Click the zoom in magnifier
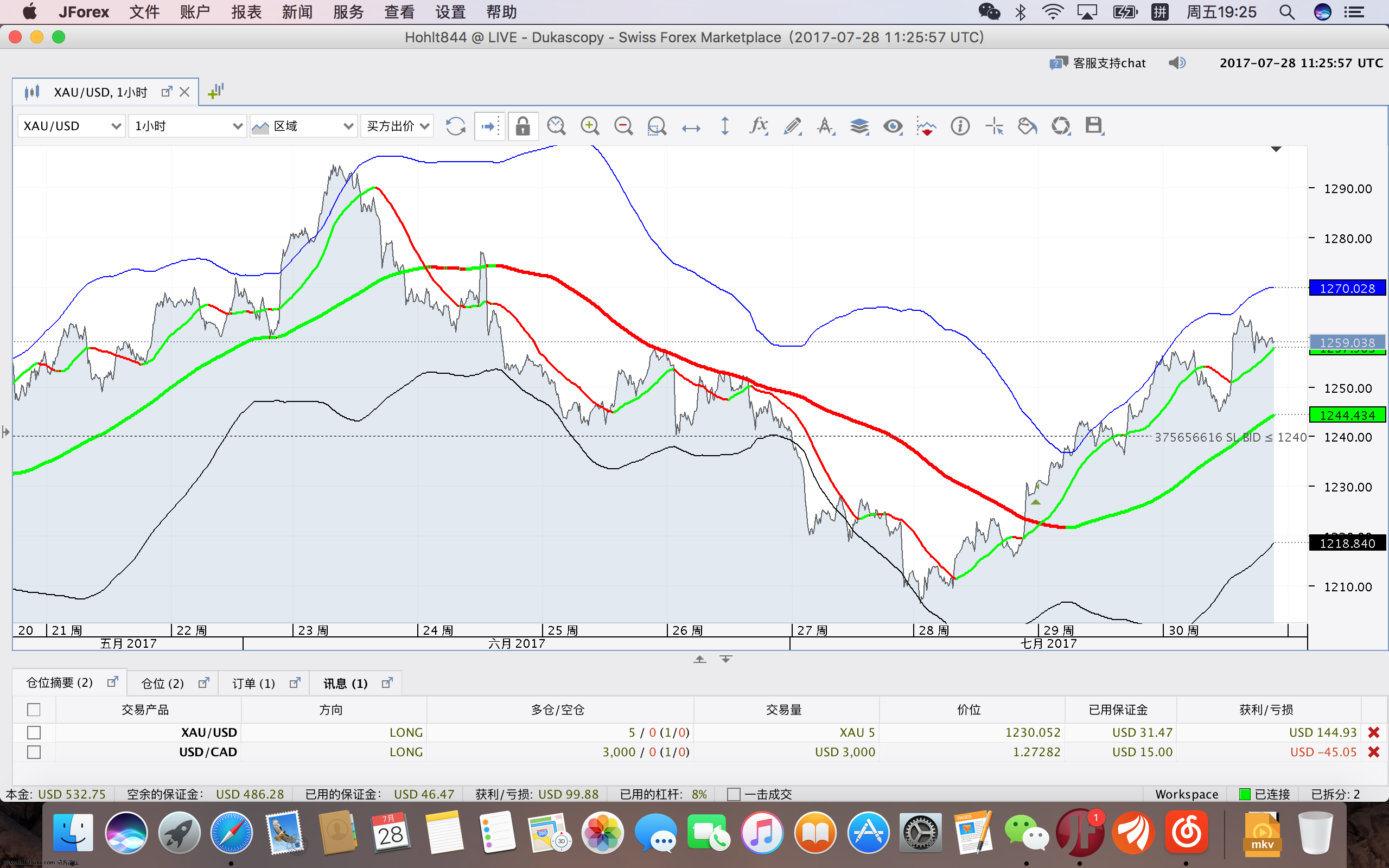The height and width of the screenshot is (868, 1389). [590, 126]
